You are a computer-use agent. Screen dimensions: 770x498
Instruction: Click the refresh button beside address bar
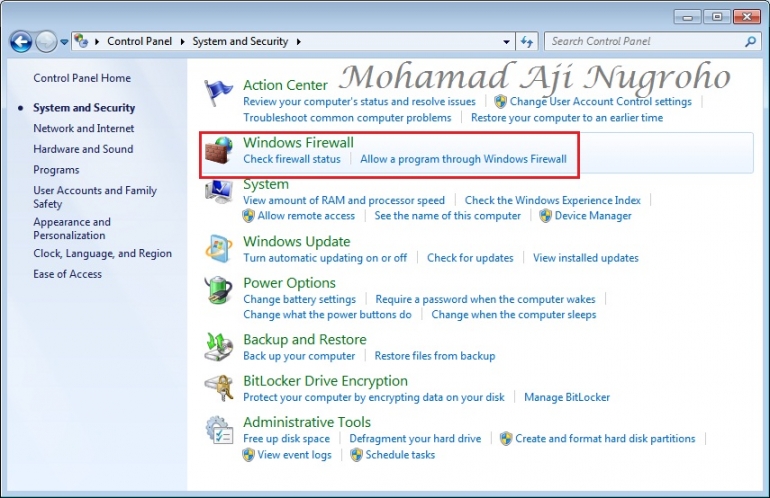527,42
